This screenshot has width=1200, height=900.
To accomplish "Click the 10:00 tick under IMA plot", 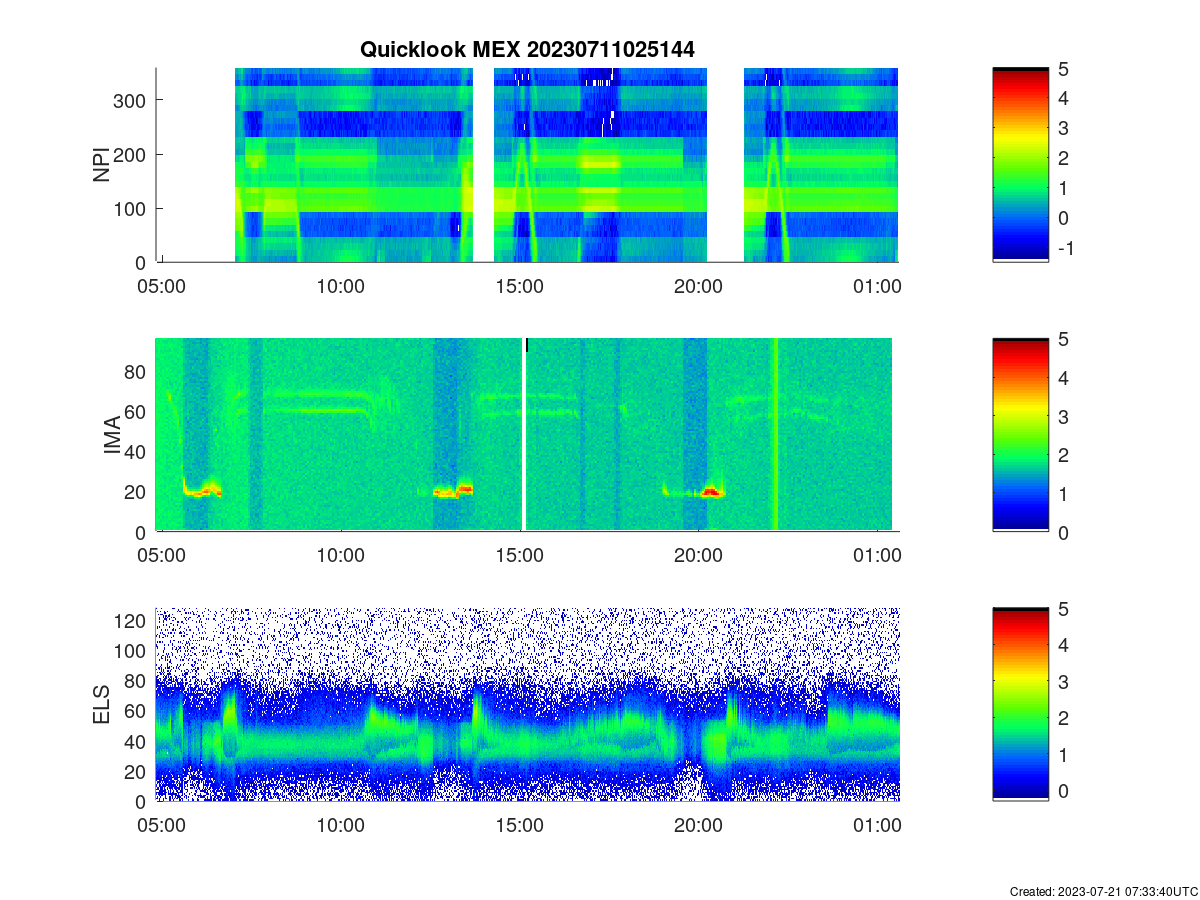I will pyautogui.click(x=340, y=556).
